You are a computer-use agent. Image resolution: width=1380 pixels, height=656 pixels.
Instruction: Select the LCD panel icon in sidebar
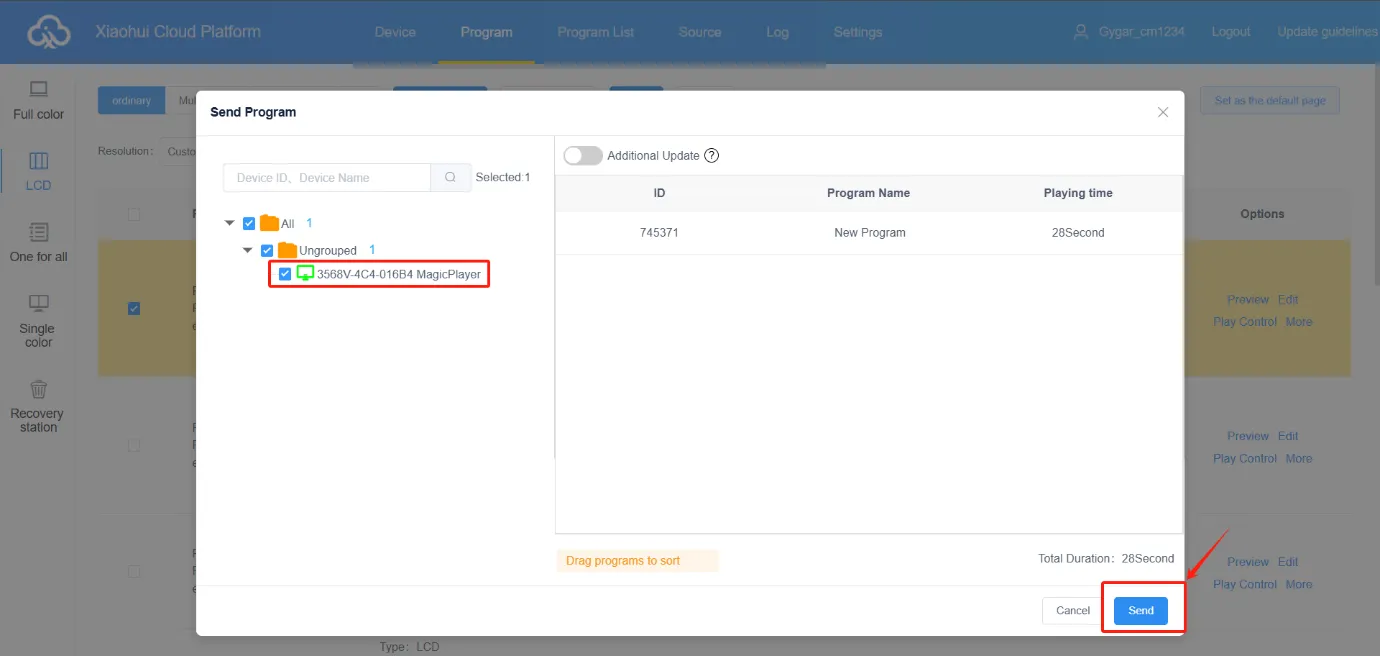[38, 161]
